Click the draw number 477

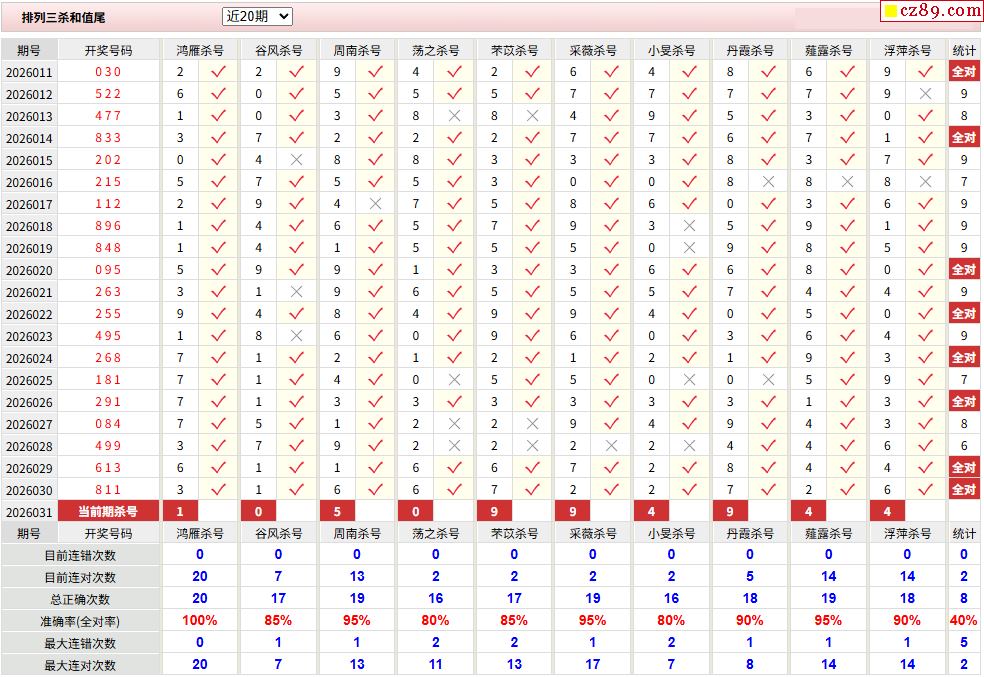(x=108, y=116)
